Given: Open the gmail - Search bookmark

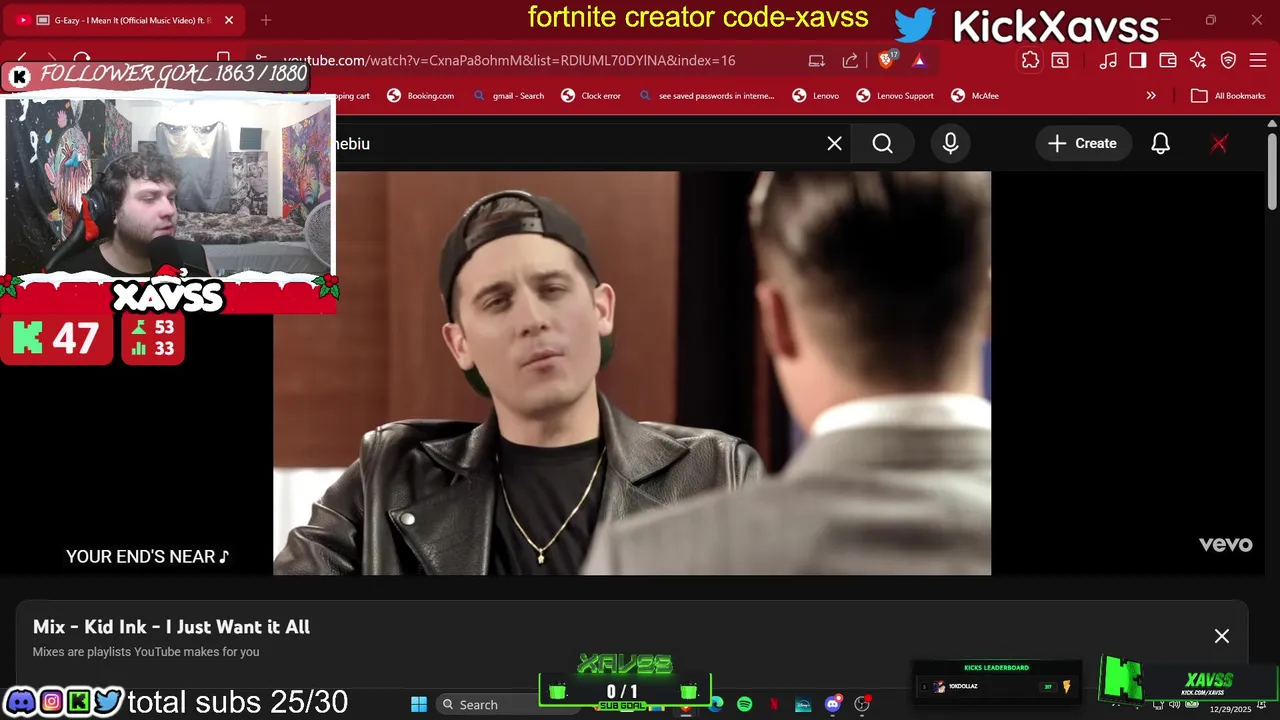Looking at the screenshot, I should coord(508,96).
